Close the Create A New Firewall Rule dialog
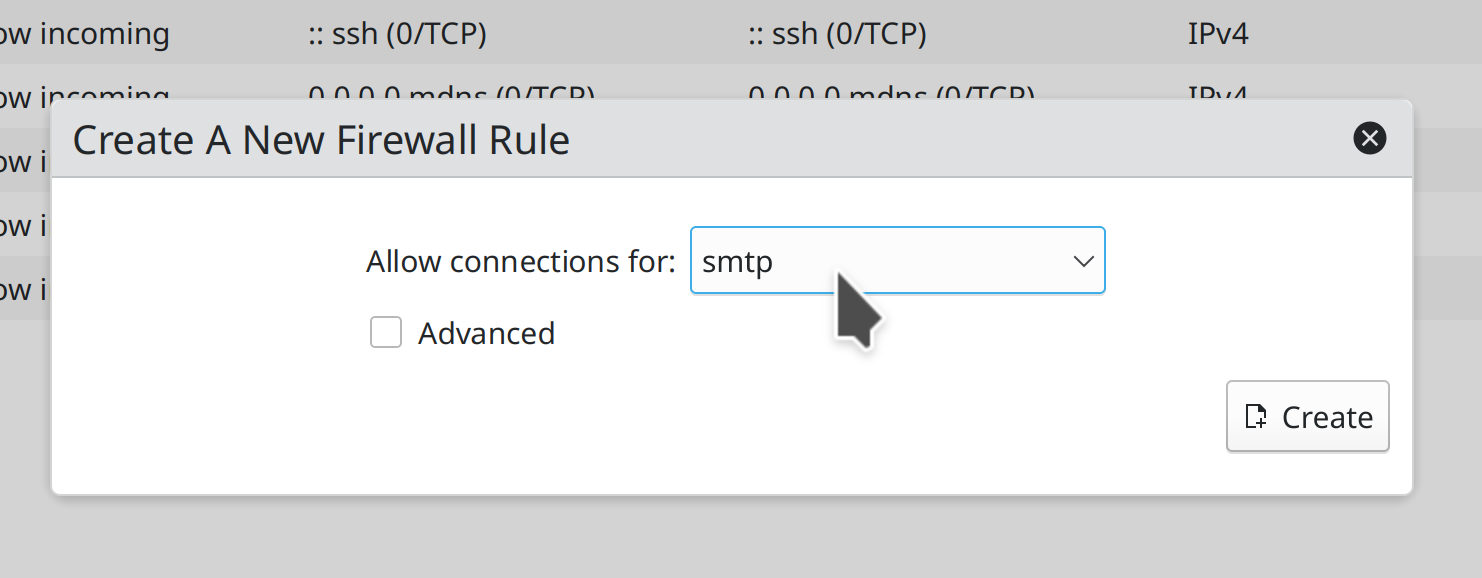The height and width of the screenshot is (578, 1482). click(1369, 138)
